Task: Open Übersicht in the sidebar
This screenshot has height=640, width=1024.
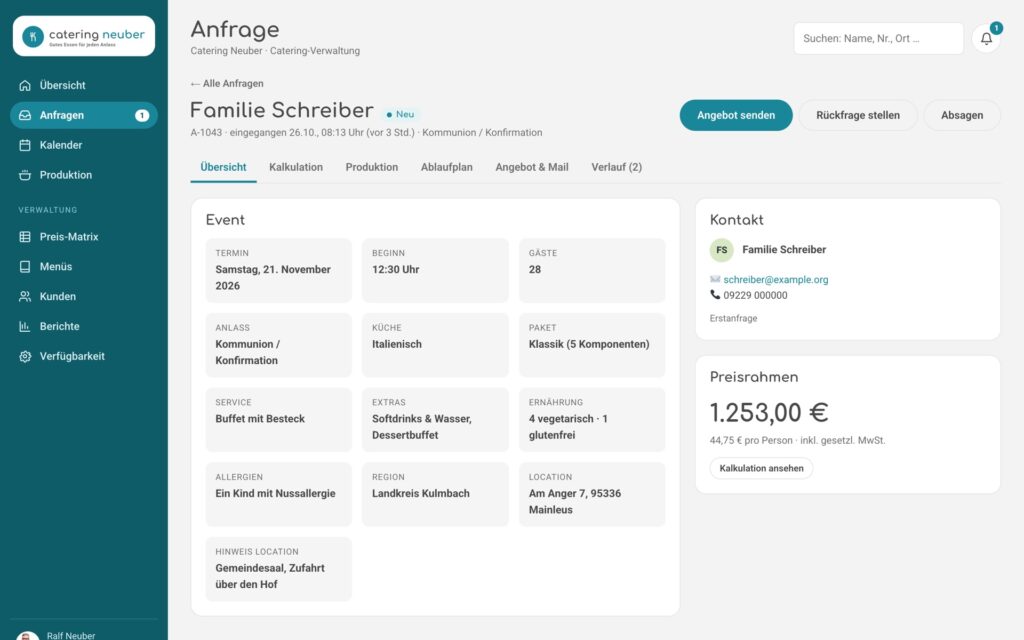Action: pos(84,86)
